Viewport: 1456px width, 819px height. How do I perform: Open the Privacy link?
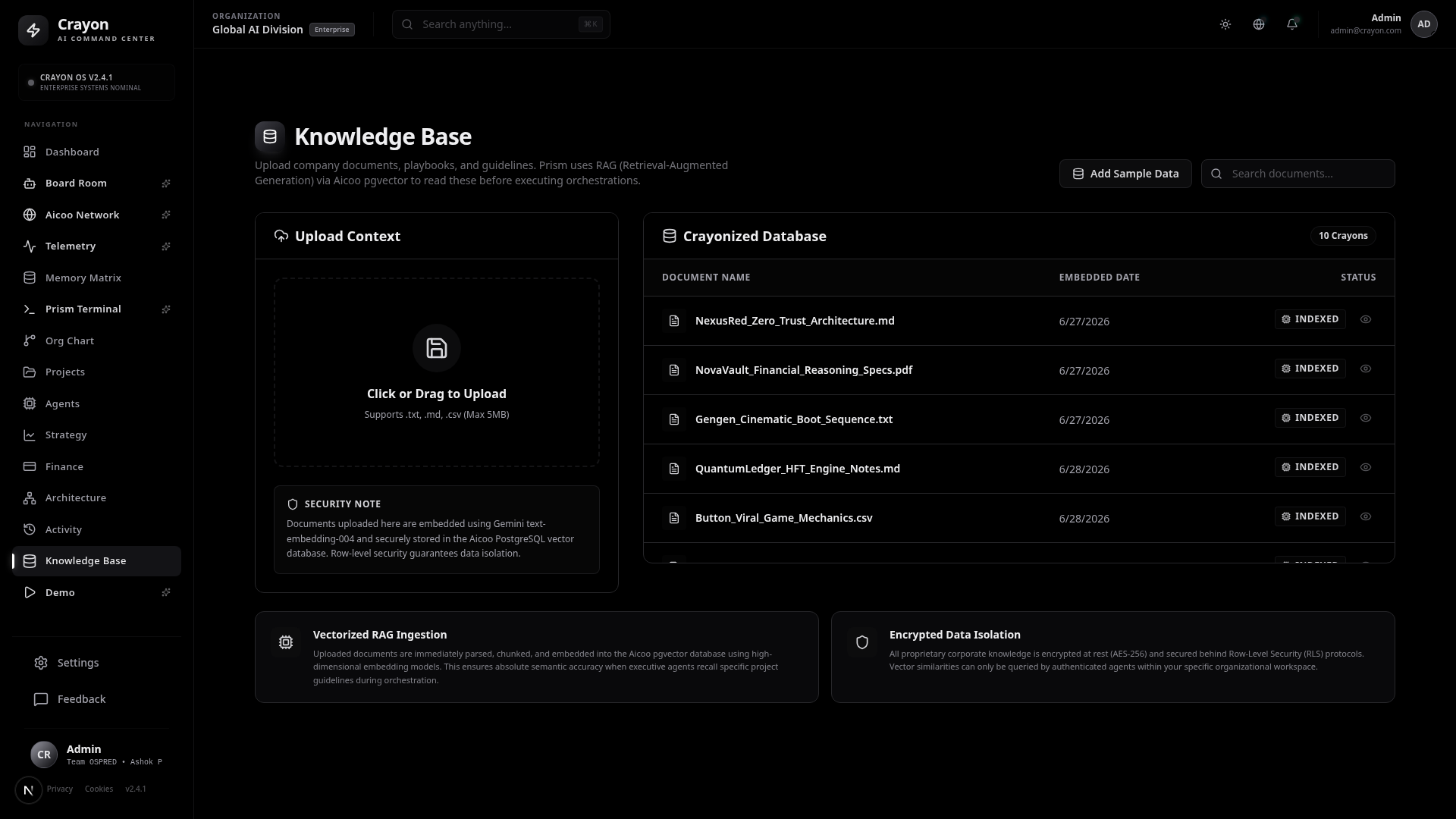pos(60,789)
